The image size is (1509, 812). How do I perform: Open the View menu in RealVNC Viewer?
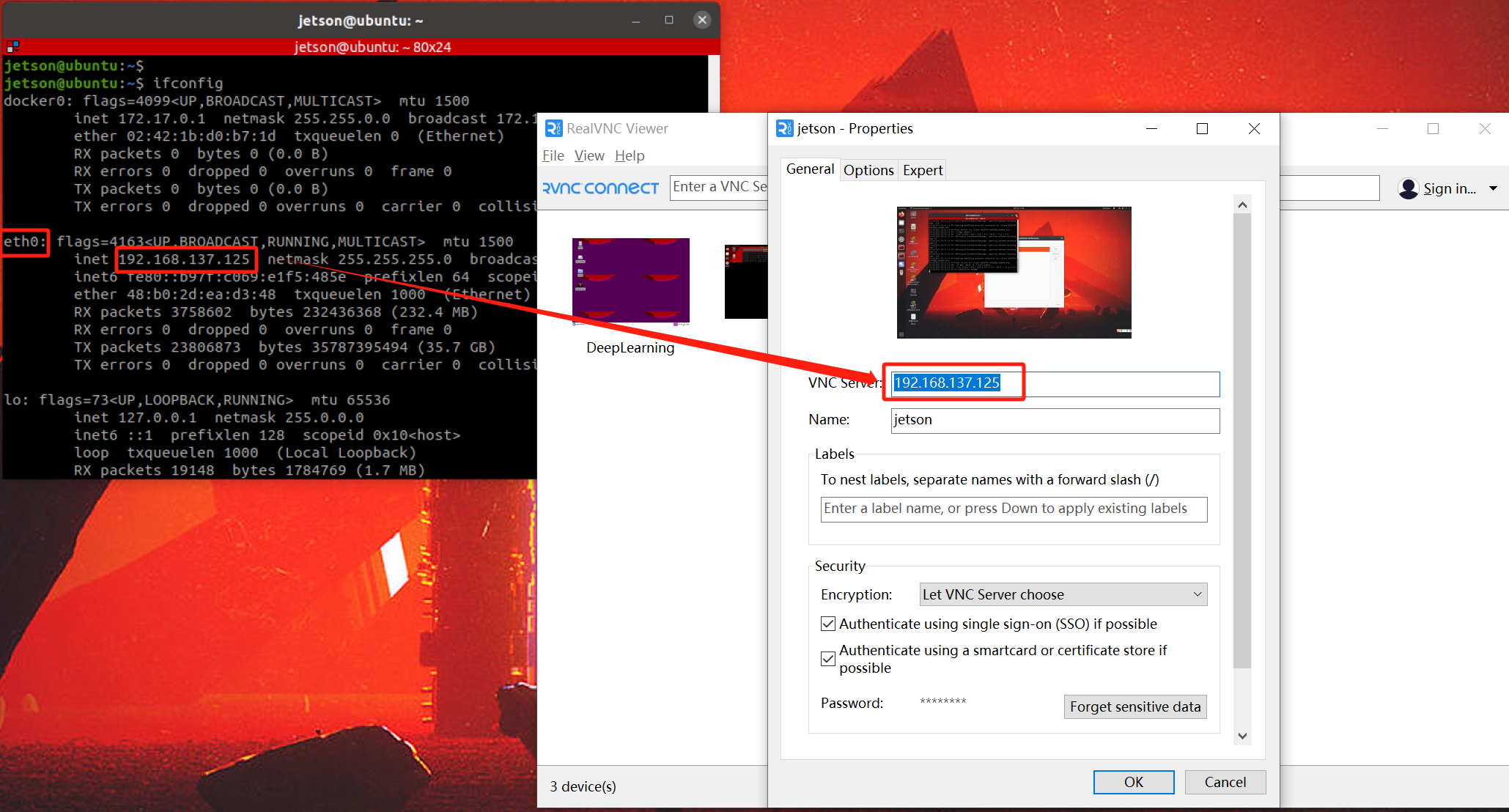coord(589,155)
